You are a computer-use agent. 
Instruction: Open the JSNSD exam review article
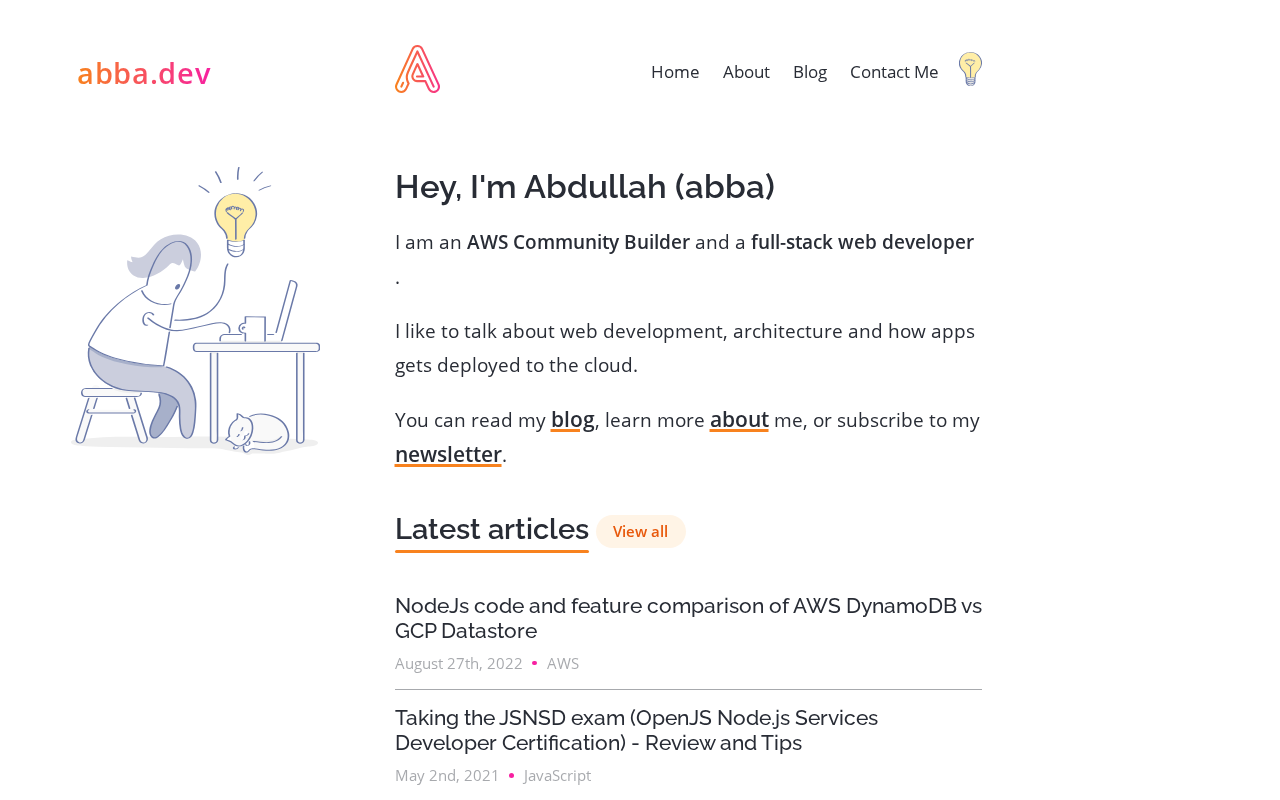(x=636, y=730)
